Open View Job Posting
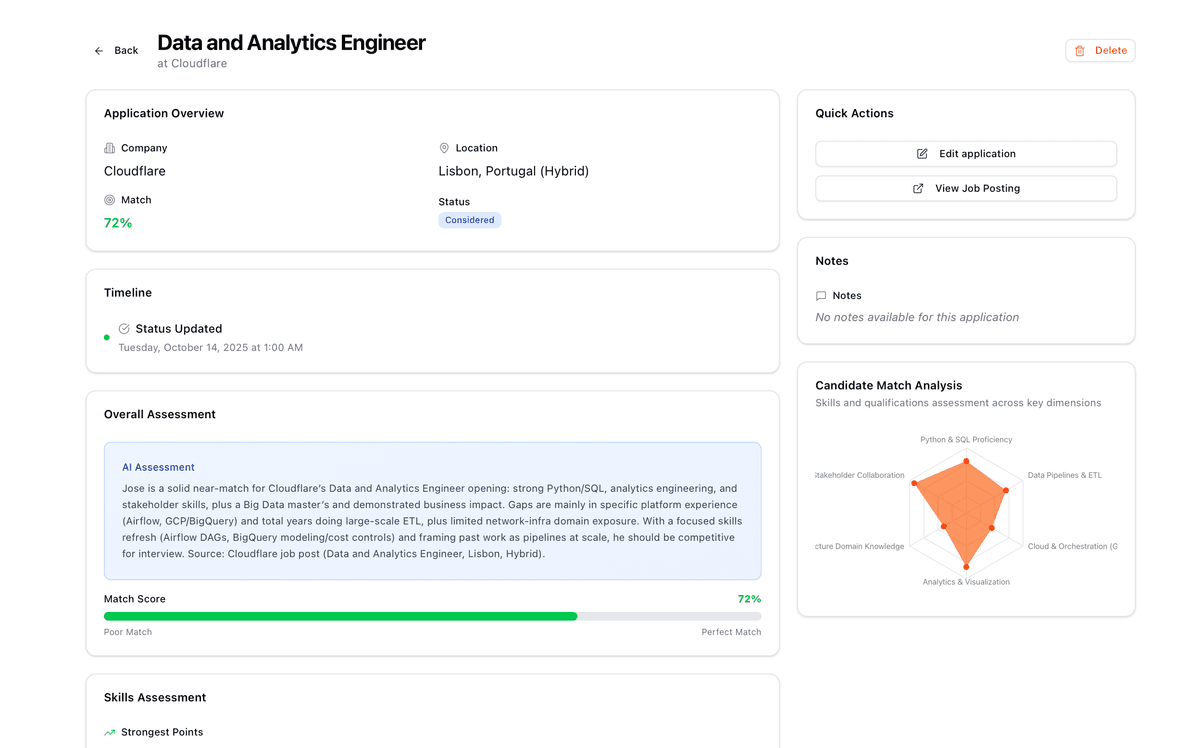 tap(965, 188)
